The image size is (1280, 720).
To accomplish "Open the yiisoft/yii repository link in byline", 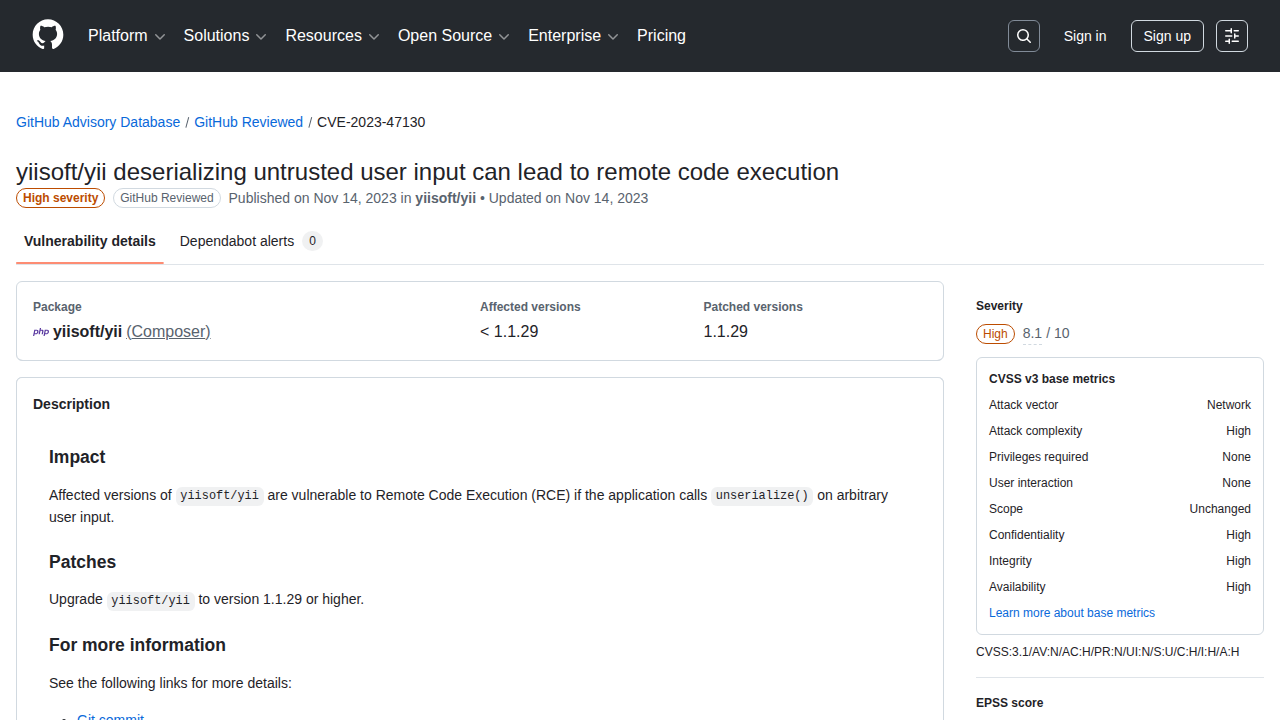I will (445, 198).
